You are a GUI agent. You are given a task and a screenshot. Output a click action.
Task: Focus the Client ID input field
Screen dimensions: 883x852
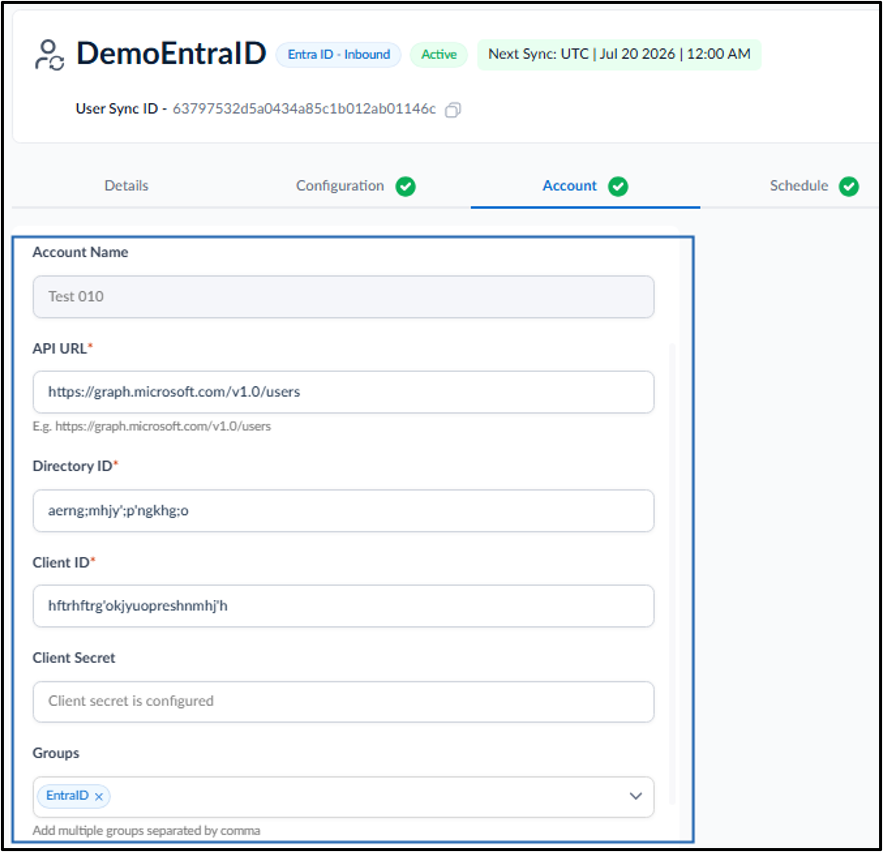coord(344,606)
